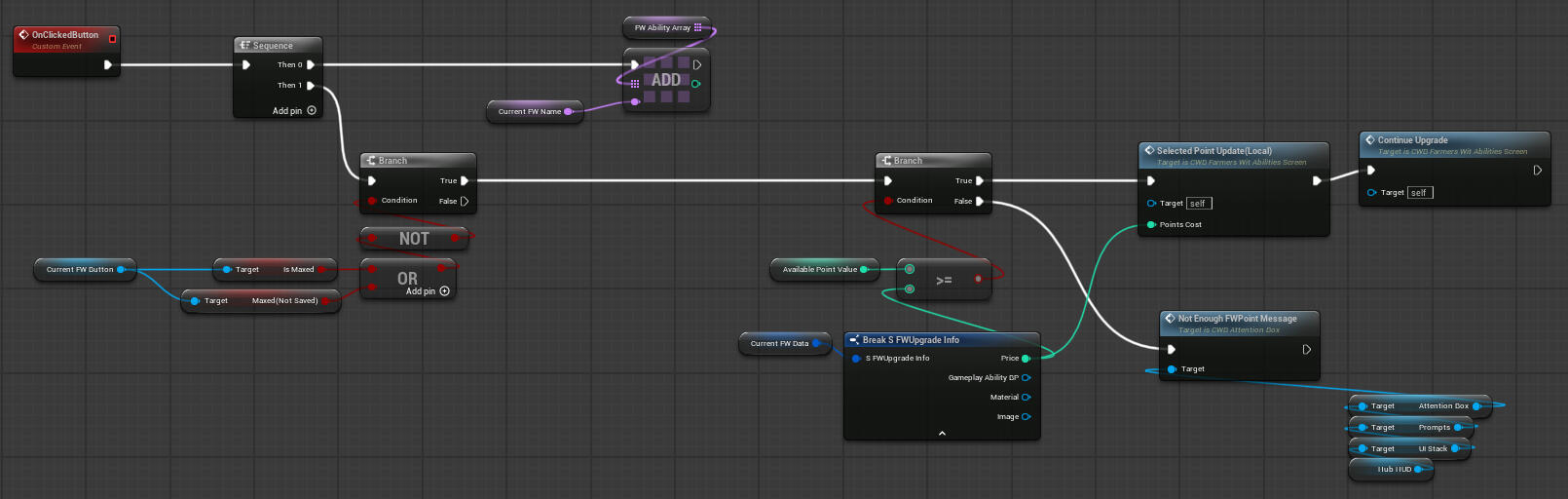Select the NOT boolean node
The image size is (1568, 499).
(x=414, y=239)
